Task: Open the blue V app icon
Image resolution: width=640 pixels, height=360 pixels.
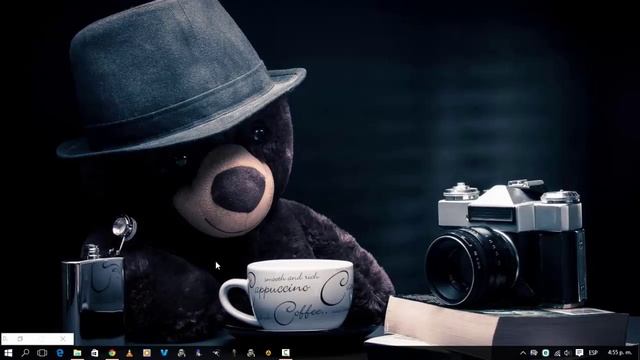Action: pyautogui.click(x=164, y=353)
